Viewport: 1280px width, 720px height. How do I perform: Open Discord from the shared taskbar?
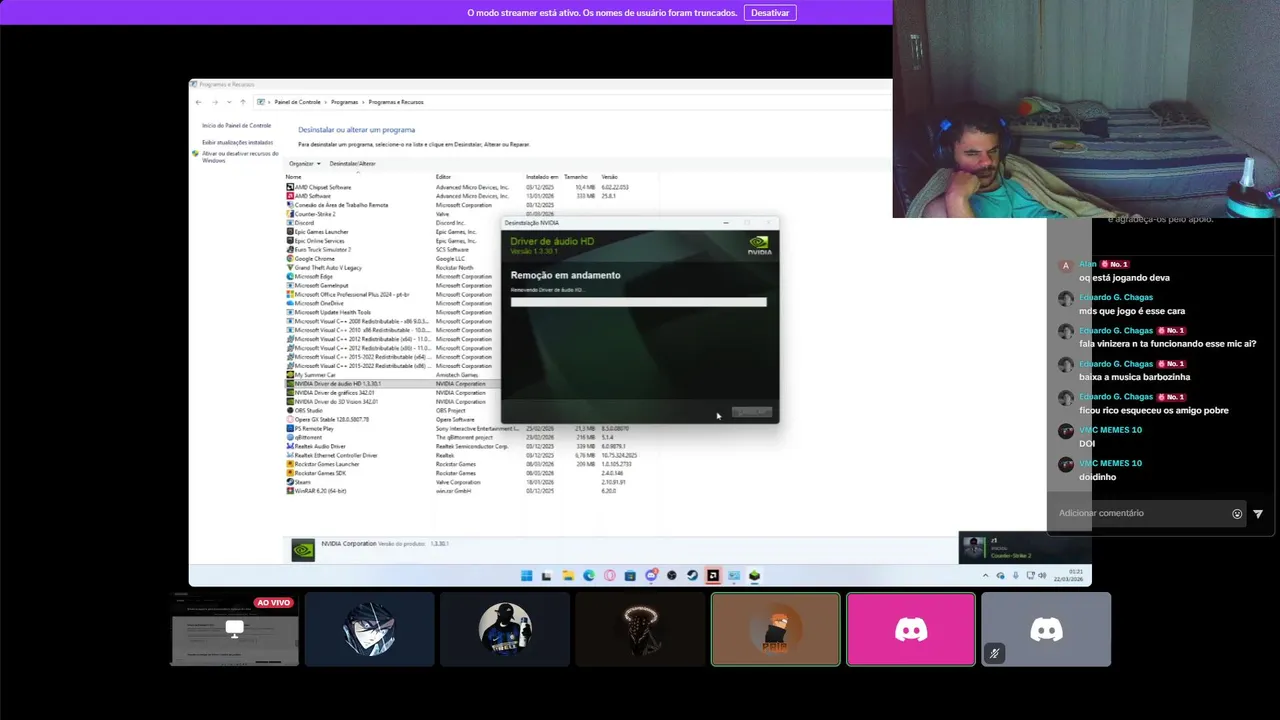pyautogui.click(x=651, y=576)
